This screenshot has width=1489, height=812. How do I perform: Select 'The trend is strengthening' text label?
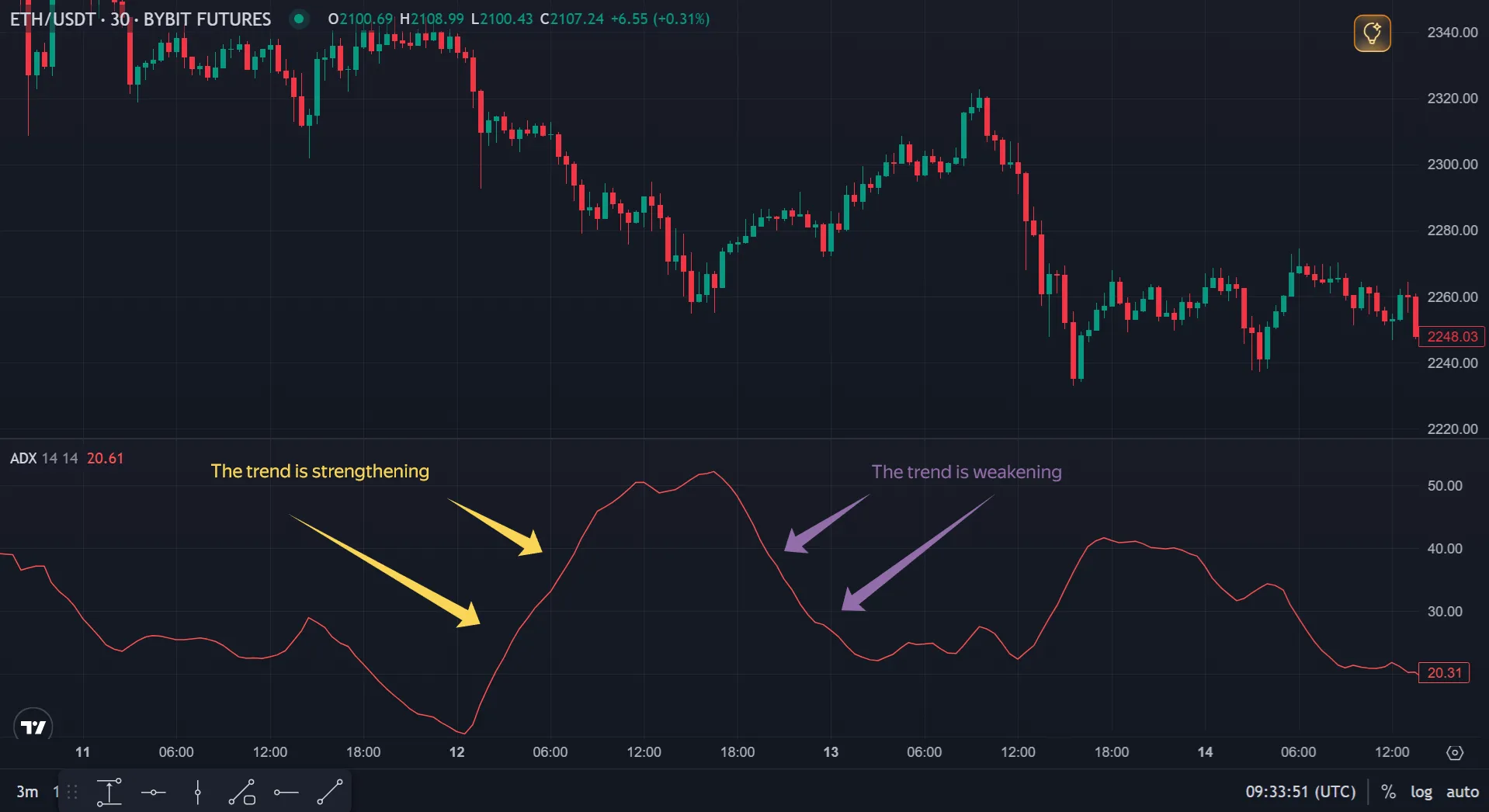(320, 471)
